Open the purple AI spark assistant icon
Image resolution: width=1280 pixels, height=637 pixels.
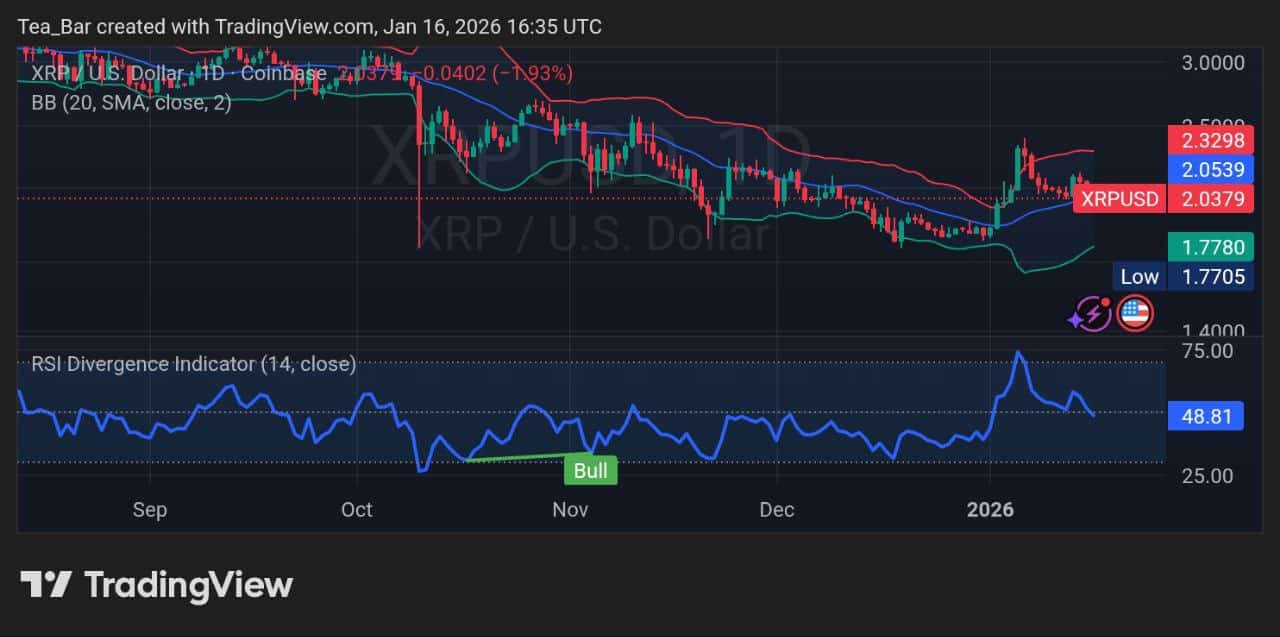(1092, 313)
